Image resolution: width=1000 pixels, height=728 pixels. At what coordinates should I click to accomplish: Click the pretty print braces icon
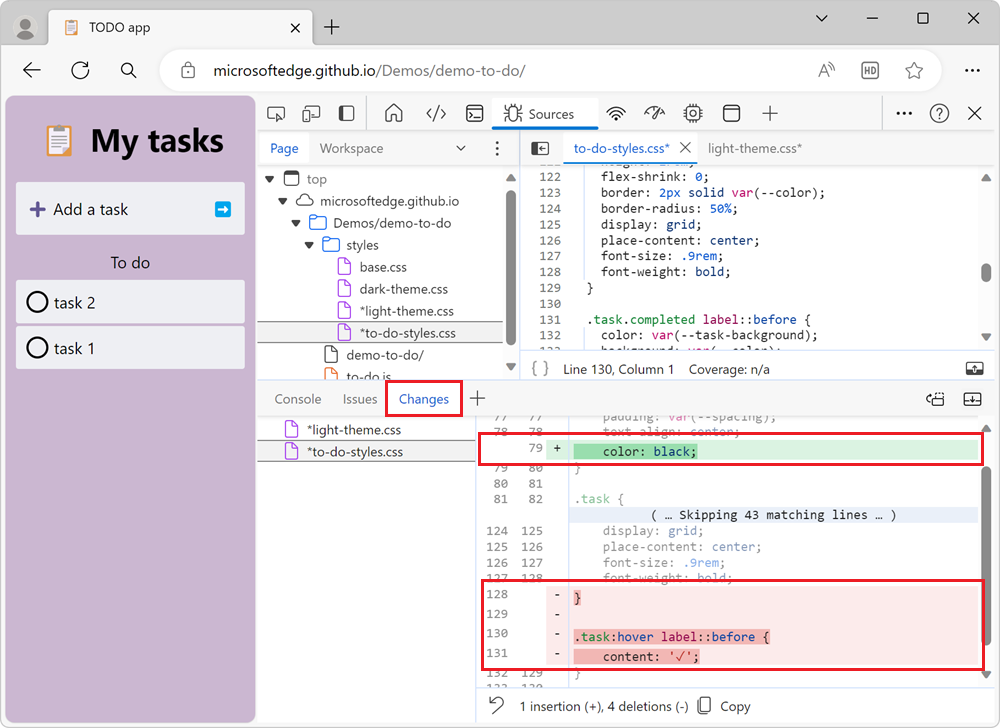pyautogui.click(x=540, y=369)
